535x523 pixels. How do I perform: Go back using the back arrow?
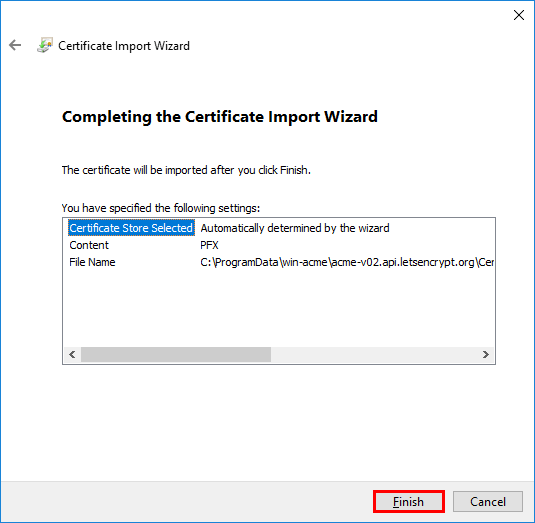click(15, 45)
